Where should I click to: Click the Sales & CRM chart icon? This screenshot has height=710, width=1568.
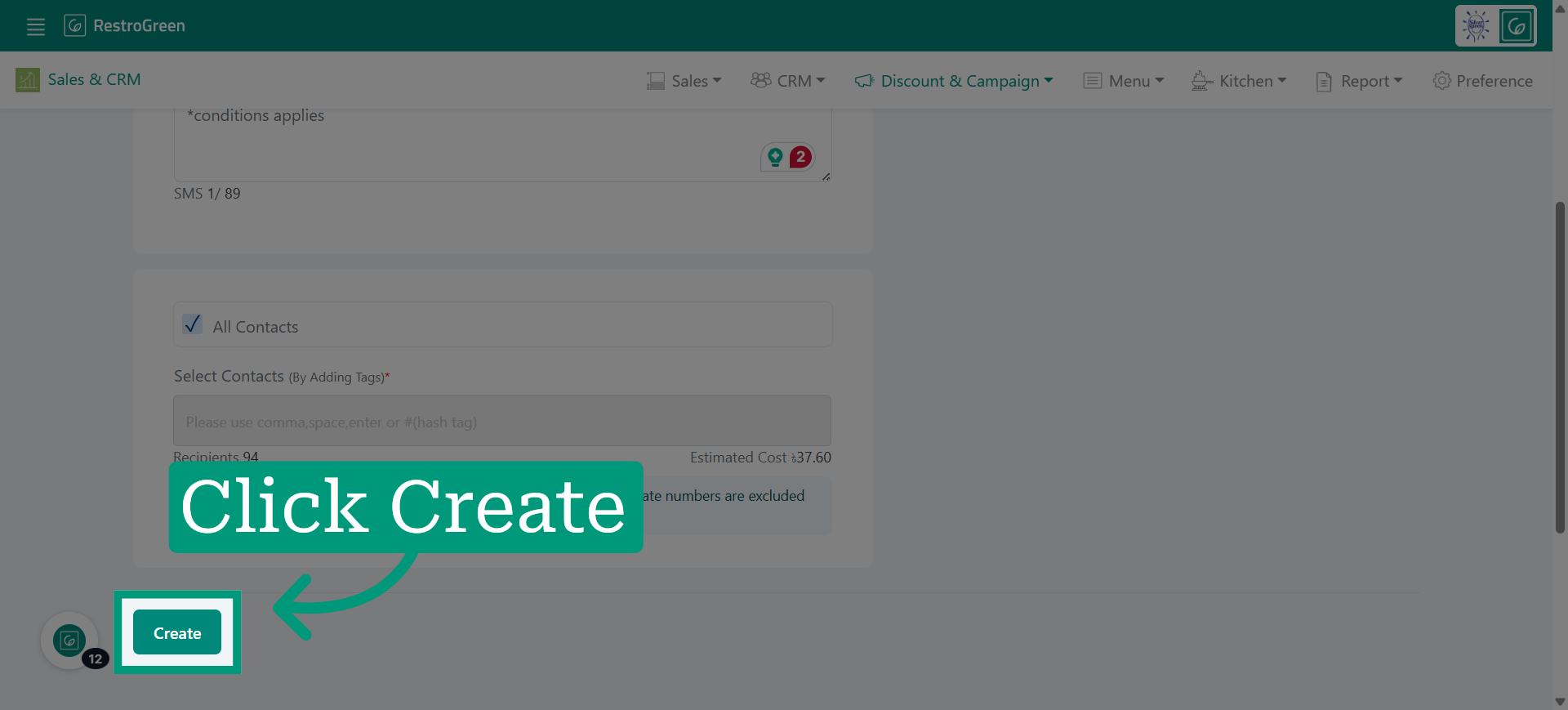[x=28, y=80]
